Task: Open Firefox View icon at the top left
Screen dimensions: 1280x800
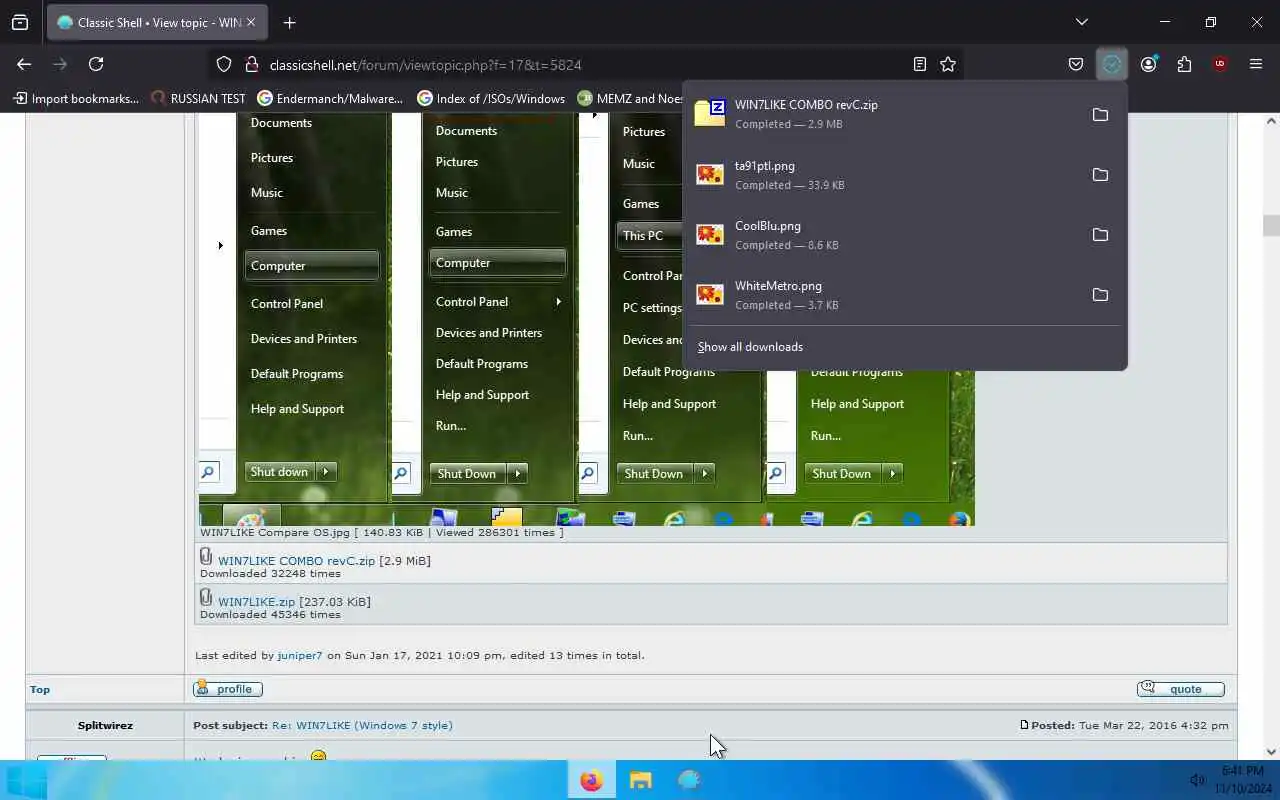Action: [20, 22]
